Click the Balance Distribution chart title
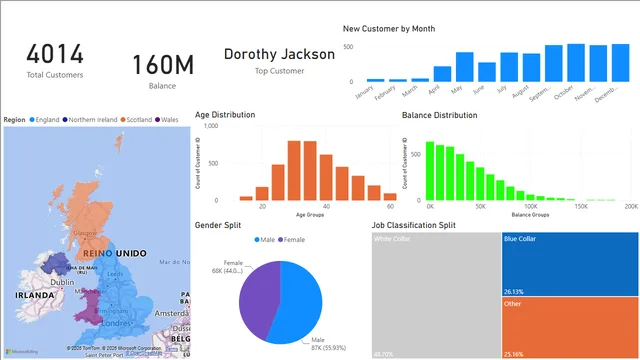 [440, 115]
